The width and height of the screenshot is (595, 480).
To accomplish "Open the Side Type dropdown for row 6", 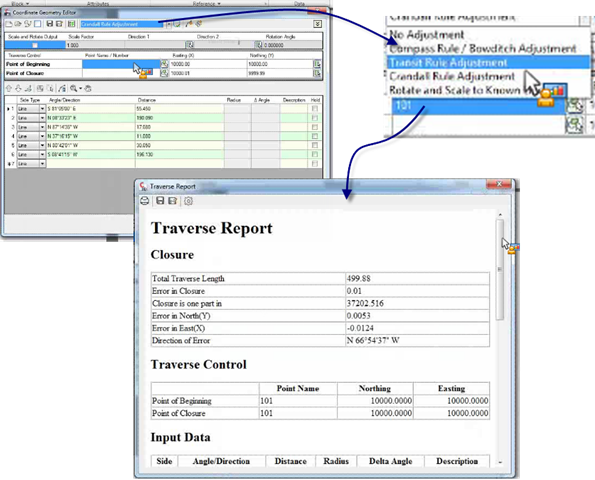I will [x=42, y=154].
